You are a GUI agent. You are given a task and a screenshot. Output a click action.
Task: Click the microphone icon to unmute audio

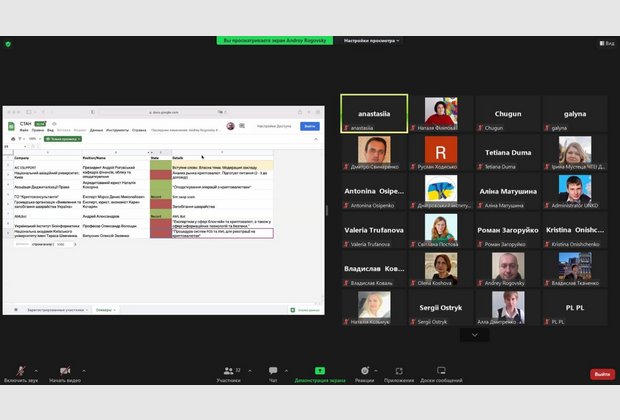(x=20, y=370)
